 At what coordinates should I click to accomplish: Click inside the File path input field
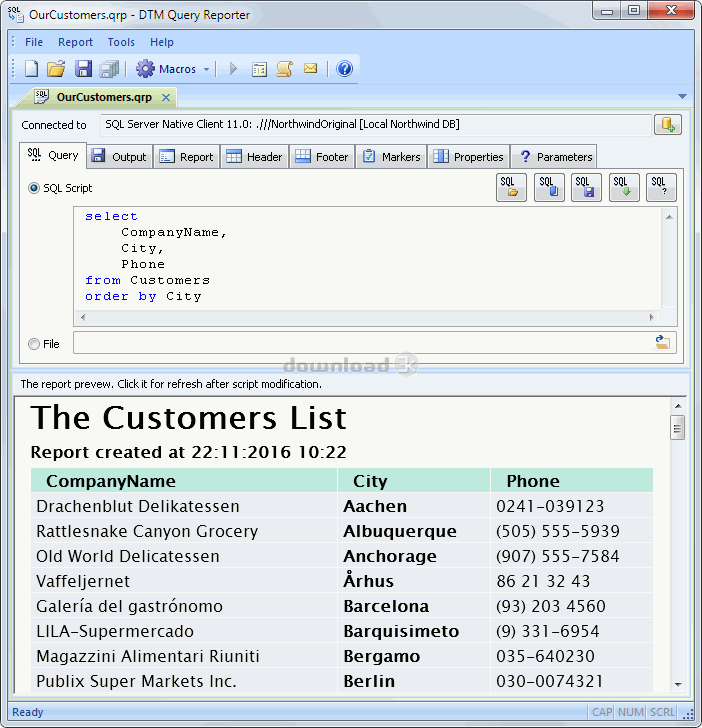(360, 343)
